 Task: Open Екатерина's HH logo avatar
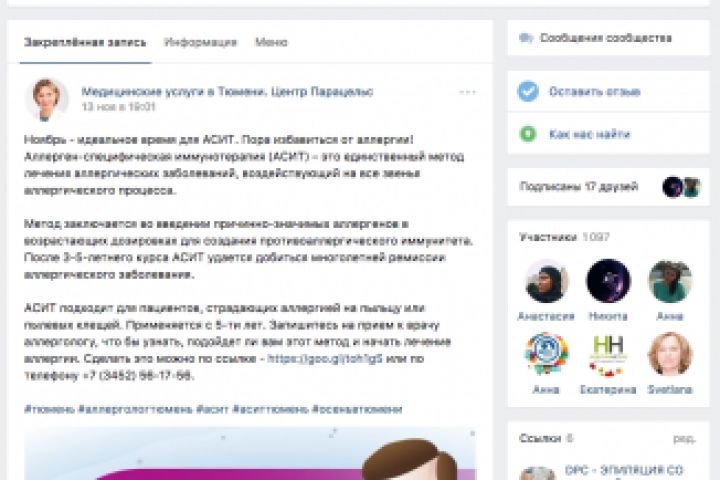[x=608, y=355]
